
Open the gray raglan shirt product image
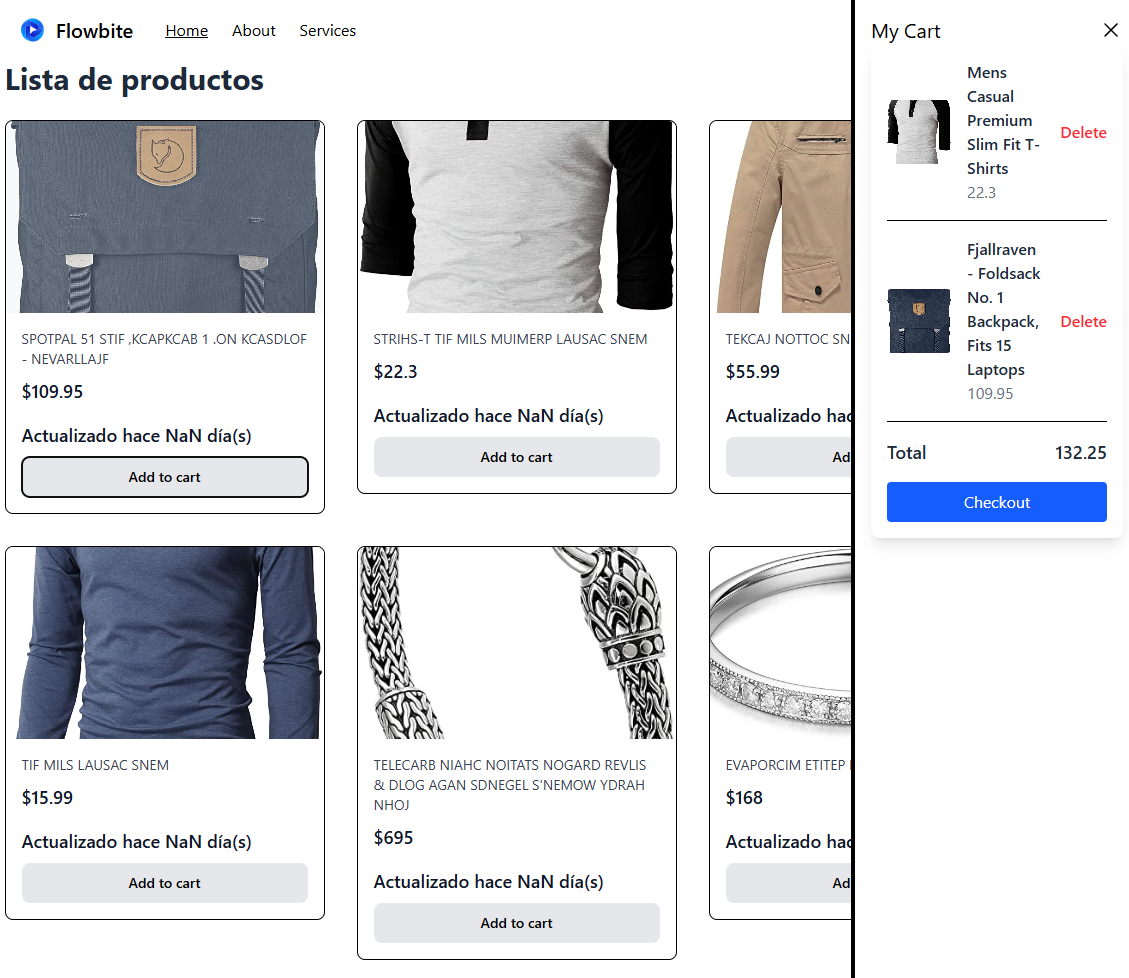coord(516,217)
